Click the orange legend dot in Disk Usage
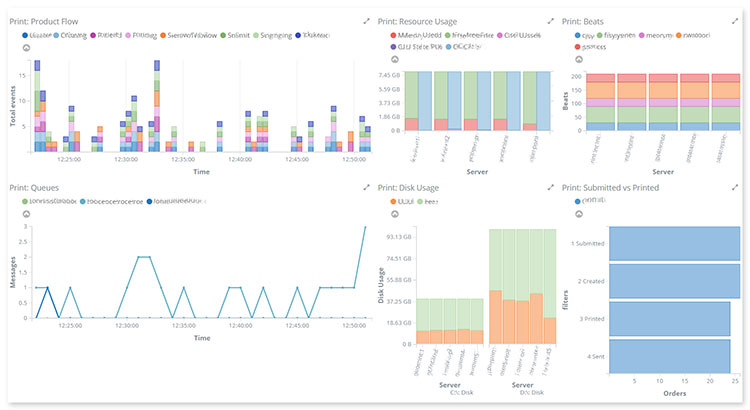Viewport: 750px width, 410px height. tap(392, 201)
